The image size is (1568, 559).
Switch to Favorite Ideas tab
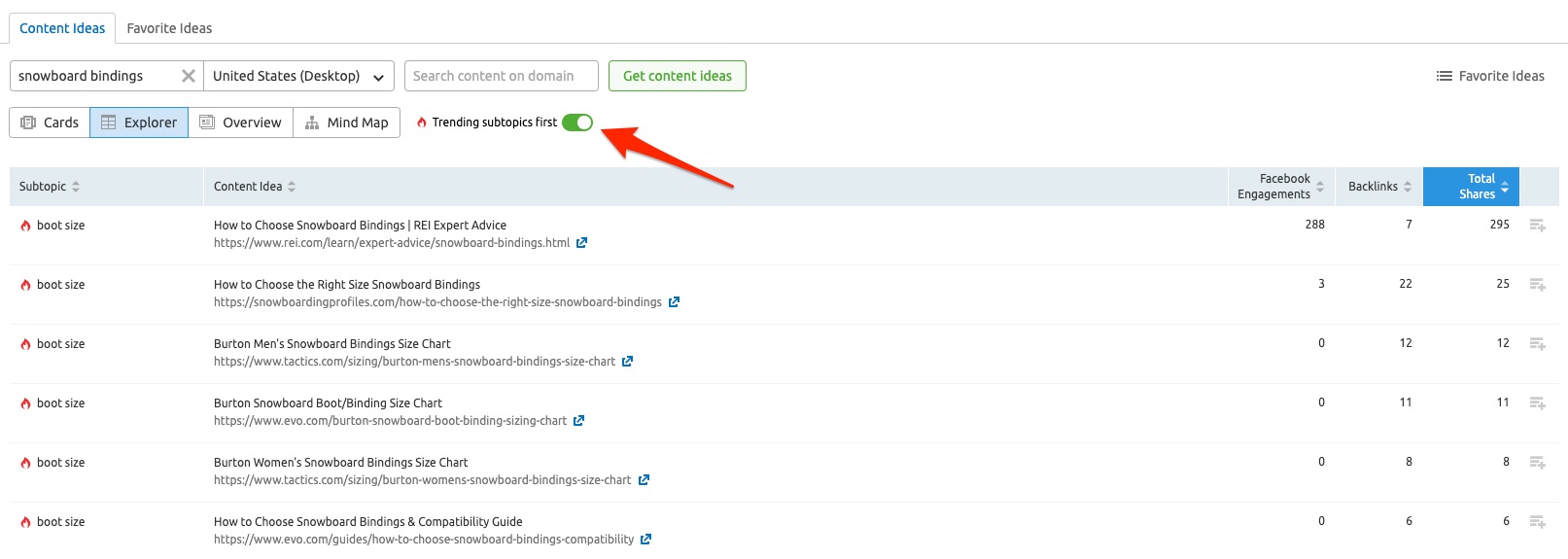tap(169, 28)
